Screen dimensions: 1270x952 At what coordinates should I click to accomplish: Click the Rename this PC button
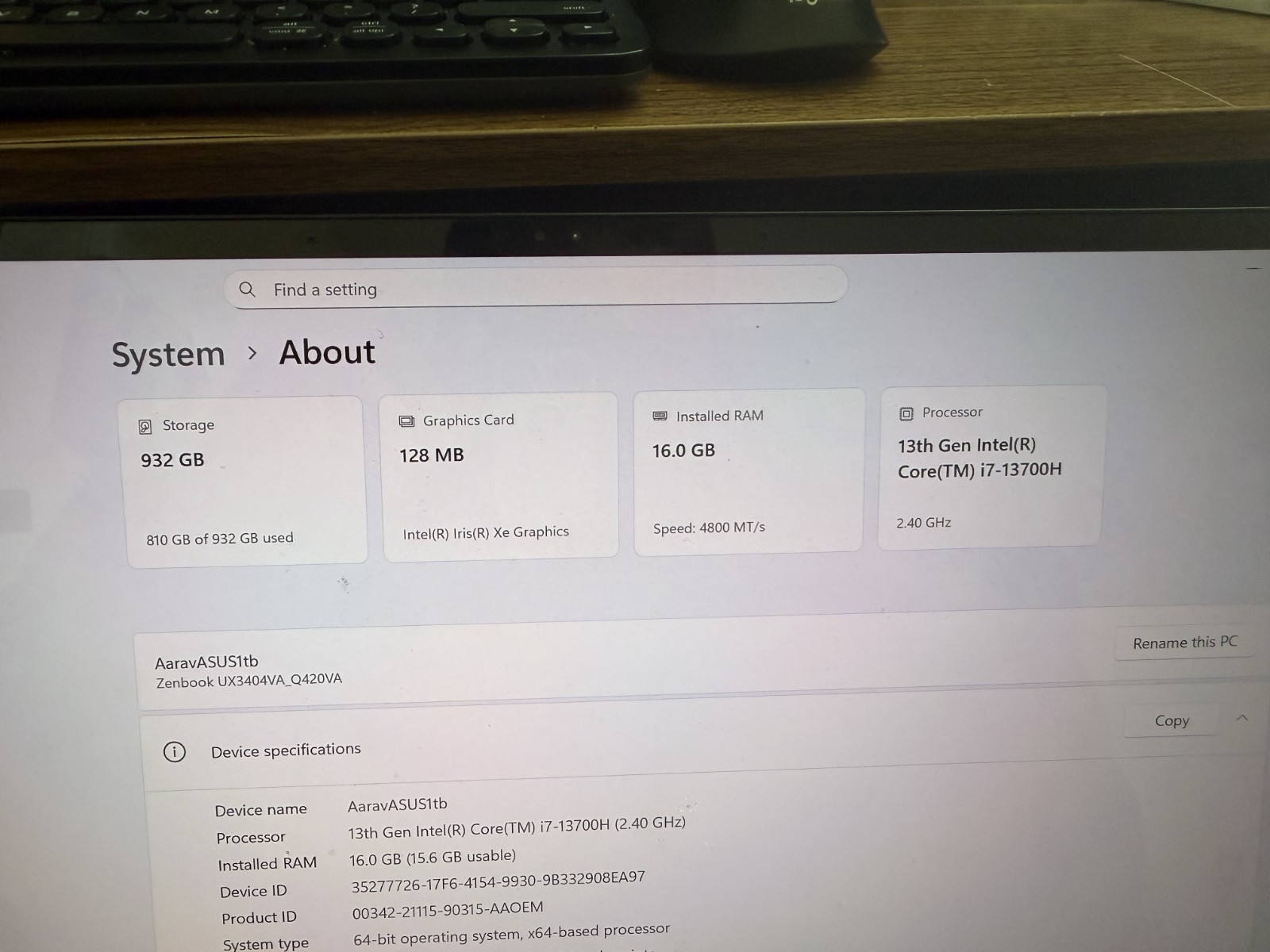tap(1184, 643)
